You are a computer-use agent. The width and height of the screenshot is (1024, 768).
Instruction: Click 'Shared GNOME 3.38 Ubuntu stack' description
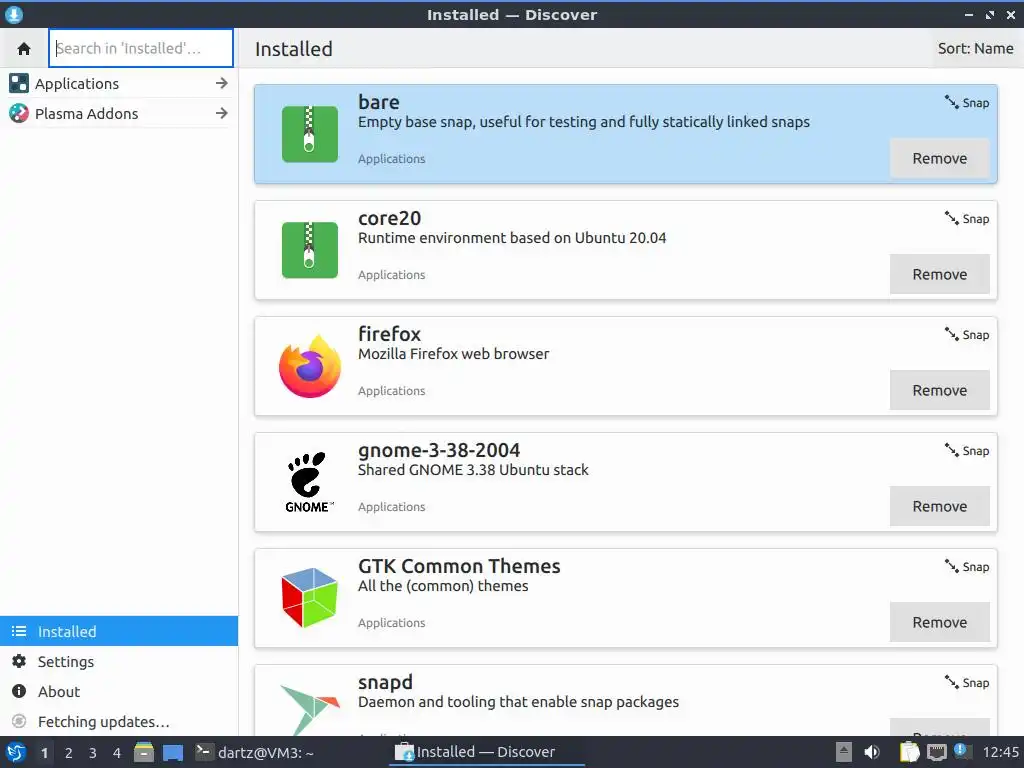(473, 470)
